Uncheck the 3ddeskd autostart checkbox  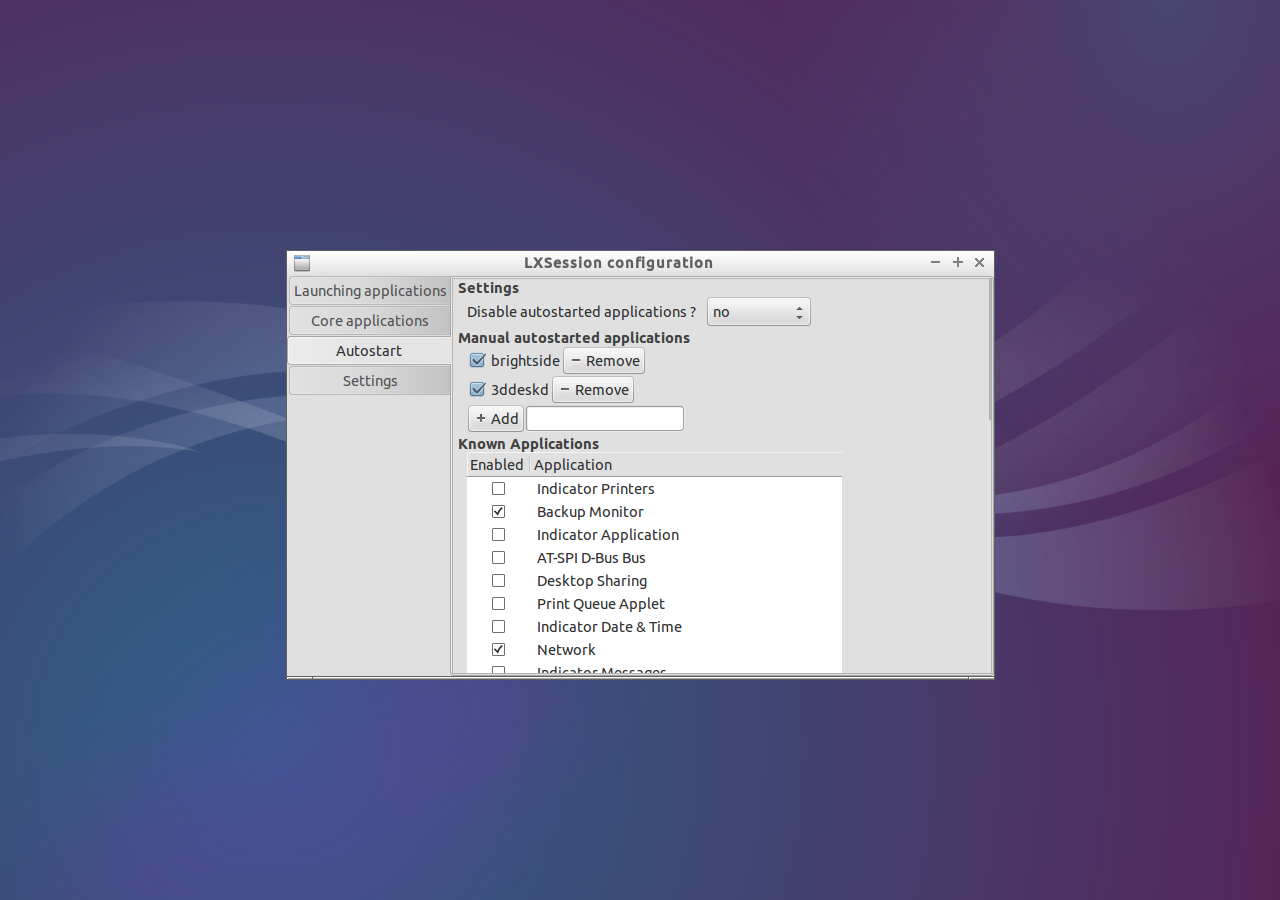click(477, 390)
